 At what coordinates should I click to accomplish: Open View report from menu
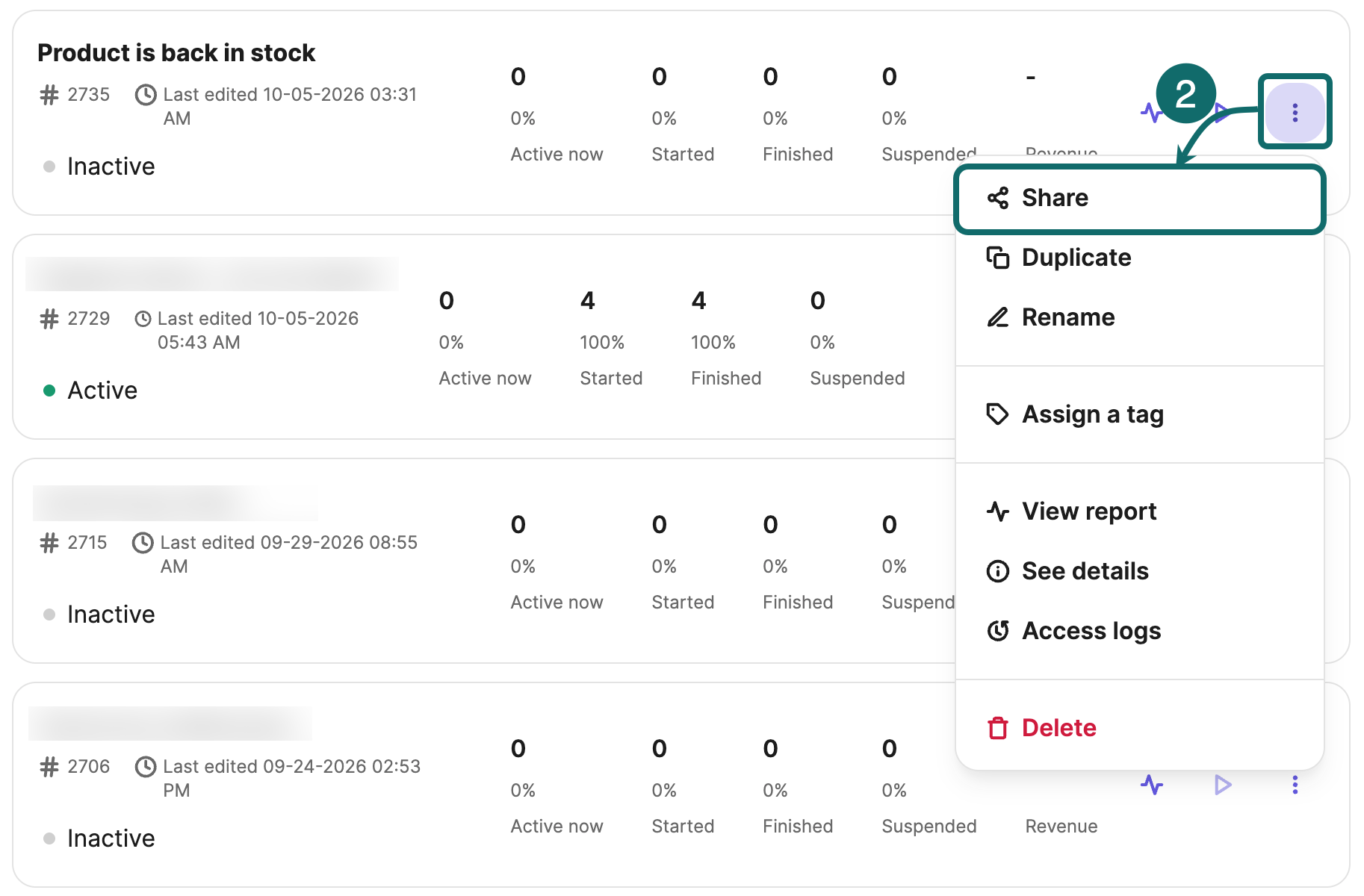(x=1139, y=511)
